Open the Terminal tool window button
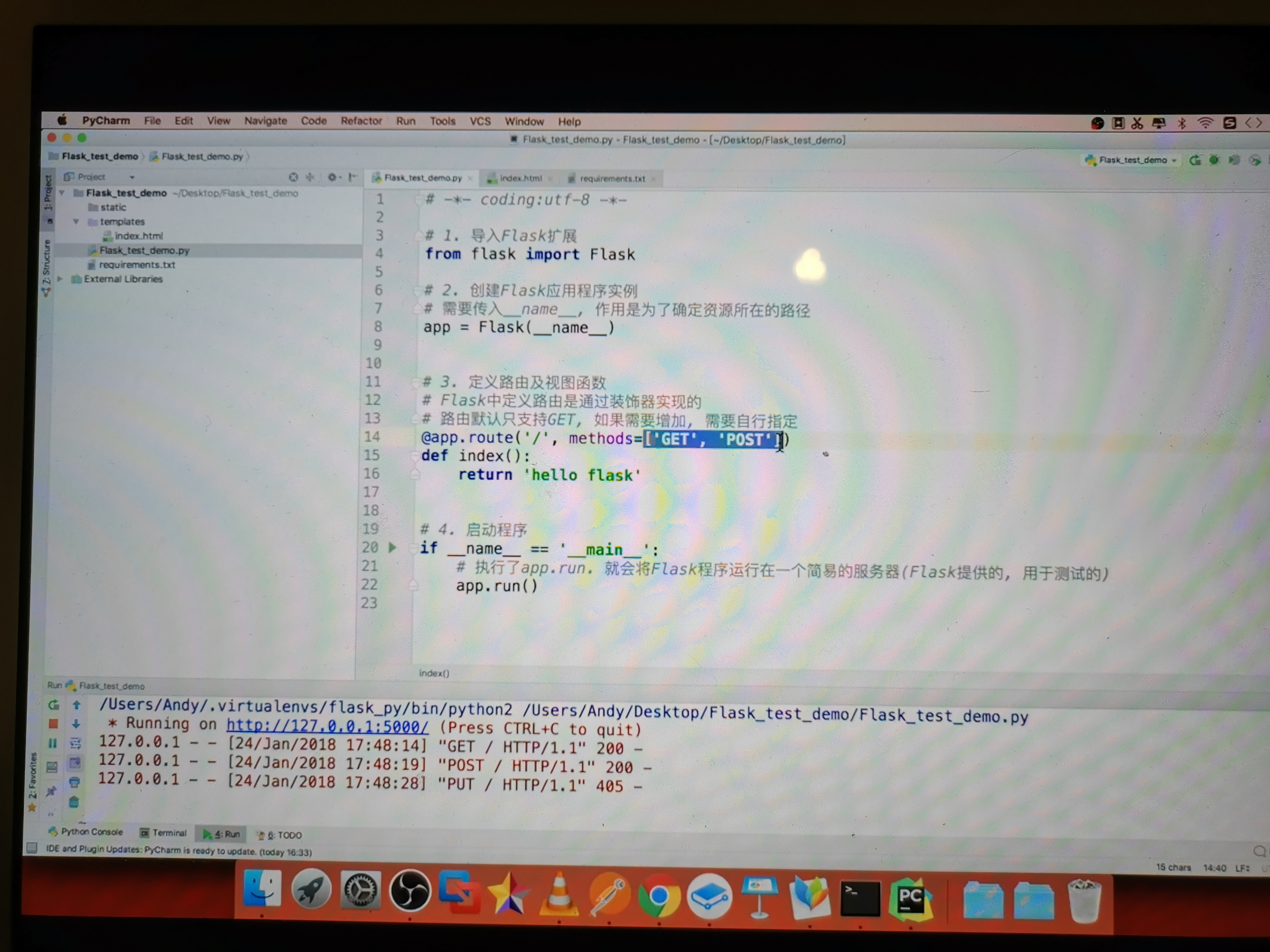 coord(164,833)
